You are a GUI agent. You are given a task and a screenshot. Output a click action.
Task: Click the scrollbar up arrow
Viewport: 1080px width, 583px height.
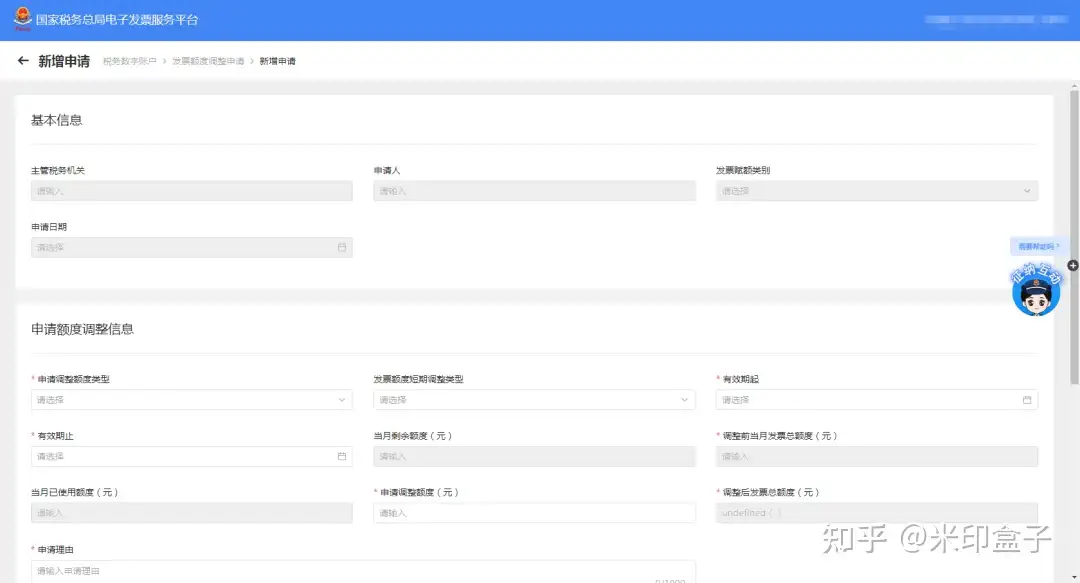pyautogui.click(x=1074, y=86)
